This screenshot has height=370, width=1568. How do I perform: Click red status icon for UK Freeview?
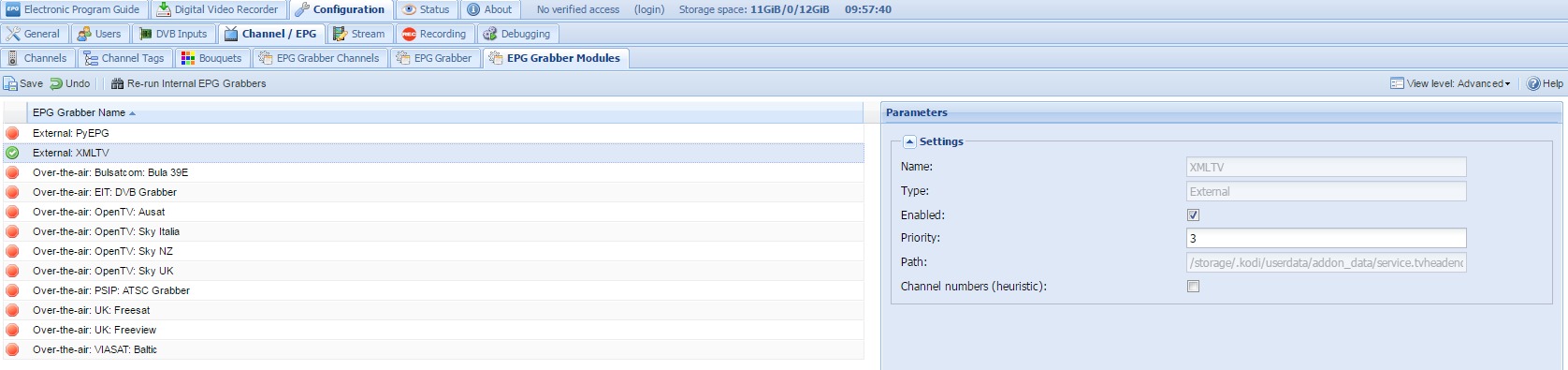pyautogui.click(x=12, y=330)
